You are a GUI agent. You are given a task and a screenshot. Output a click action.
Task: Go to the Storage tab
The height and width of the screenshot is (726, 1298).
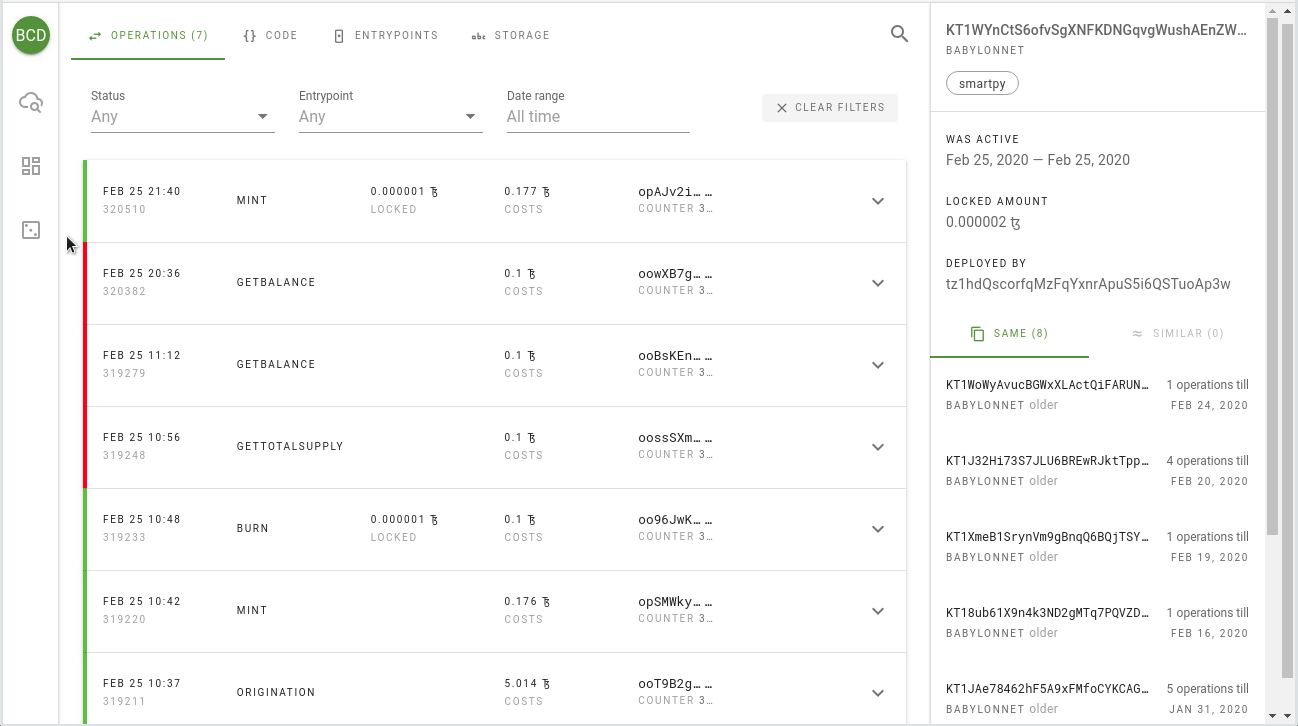[510, 36]
